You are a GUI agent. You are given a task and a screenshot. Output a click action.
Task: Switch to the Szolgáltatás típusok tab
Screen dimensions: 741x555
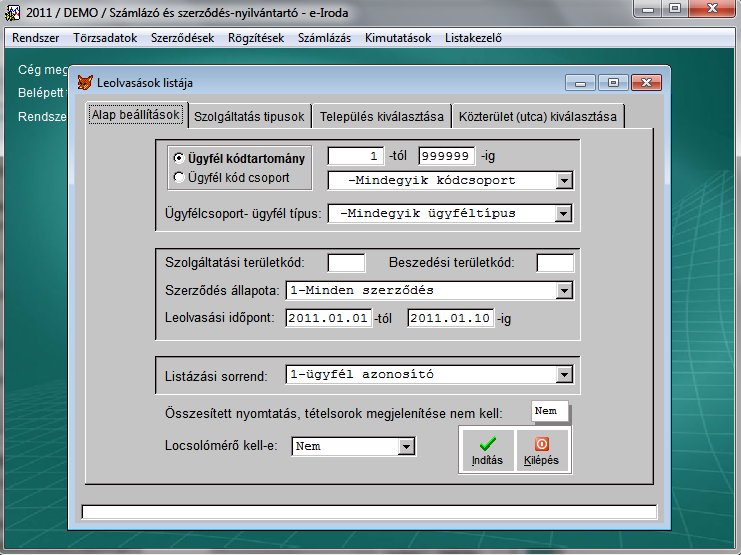[x=249, y=116]
